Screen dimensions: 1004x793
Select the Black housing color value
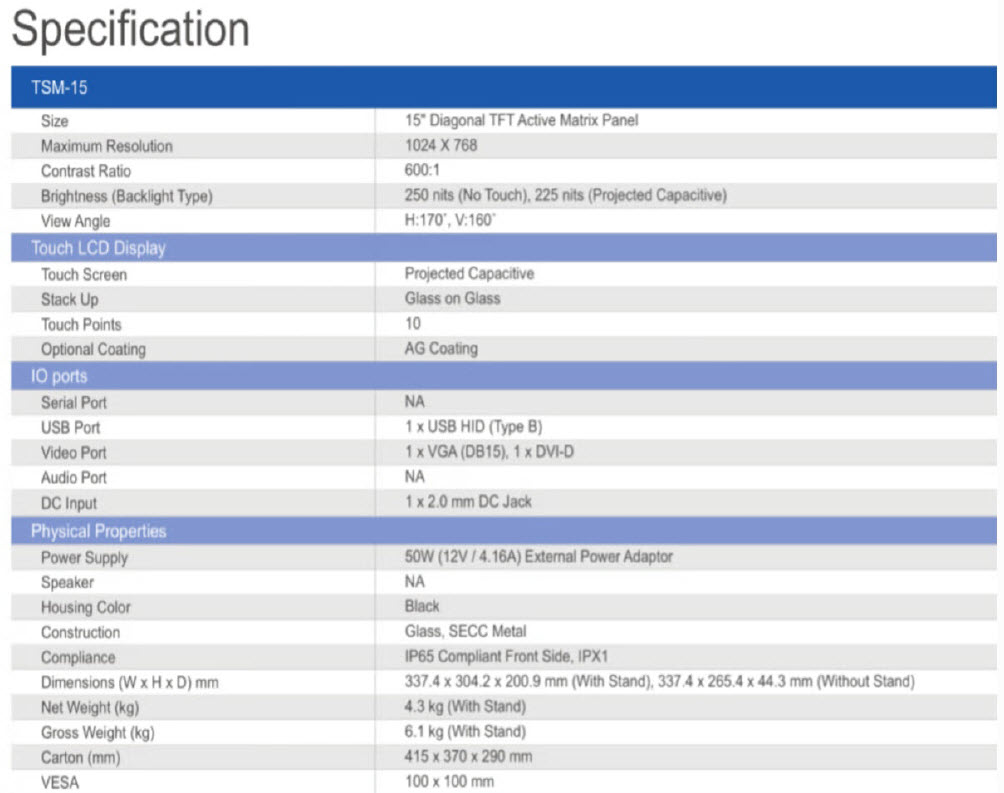422,606
